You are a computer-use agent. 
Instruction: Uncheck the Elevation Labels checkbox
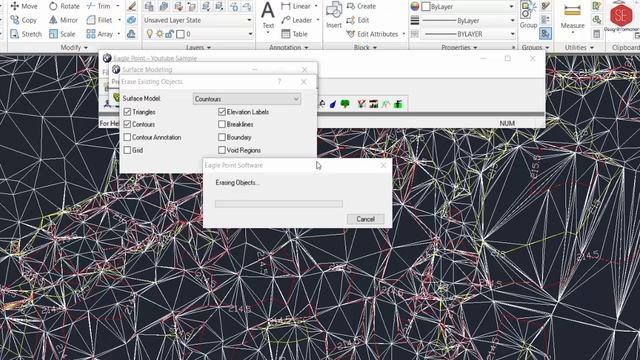[222, 111]
